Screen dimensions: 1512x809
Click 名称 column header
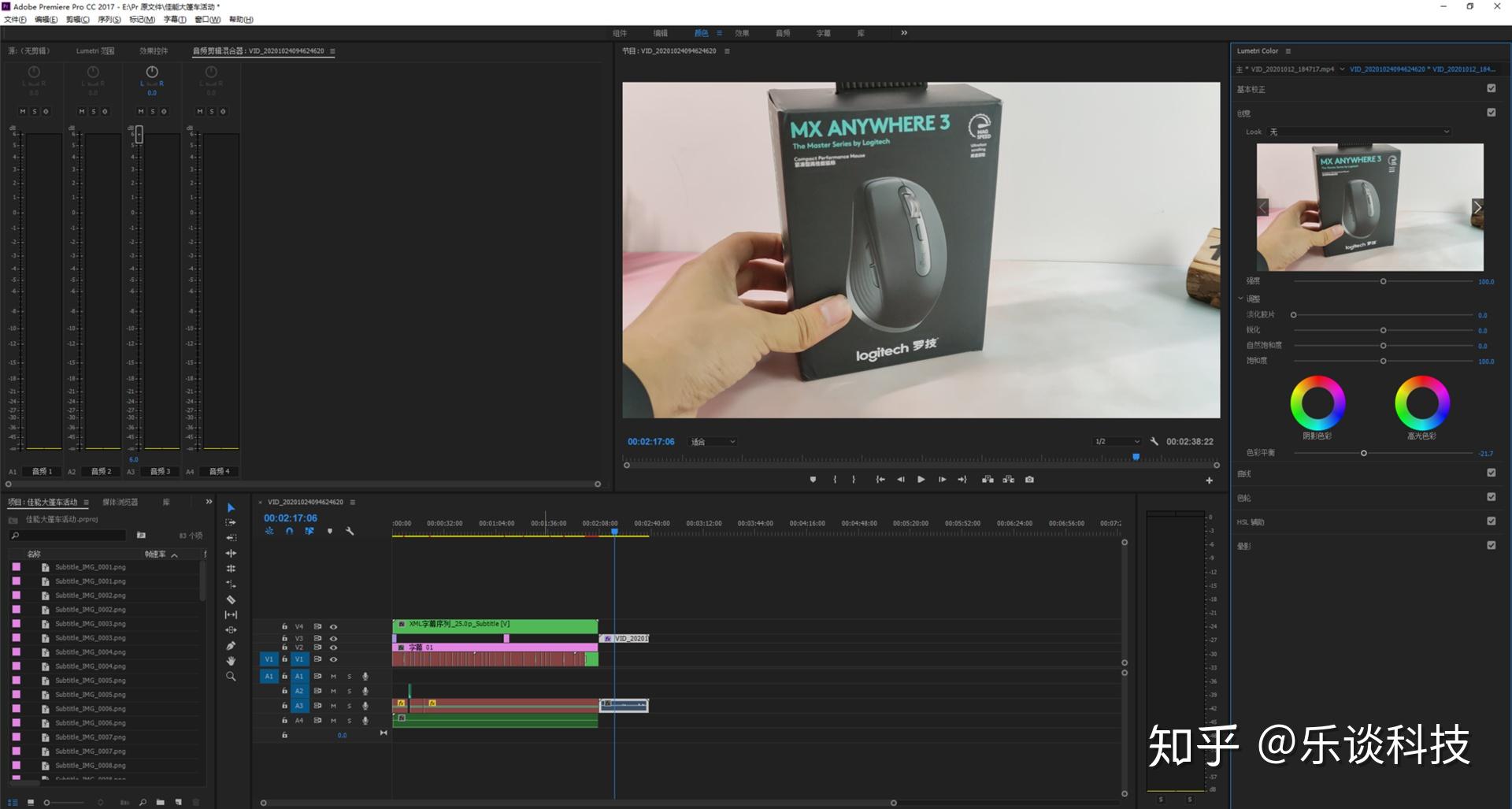(x=34, y=555)
